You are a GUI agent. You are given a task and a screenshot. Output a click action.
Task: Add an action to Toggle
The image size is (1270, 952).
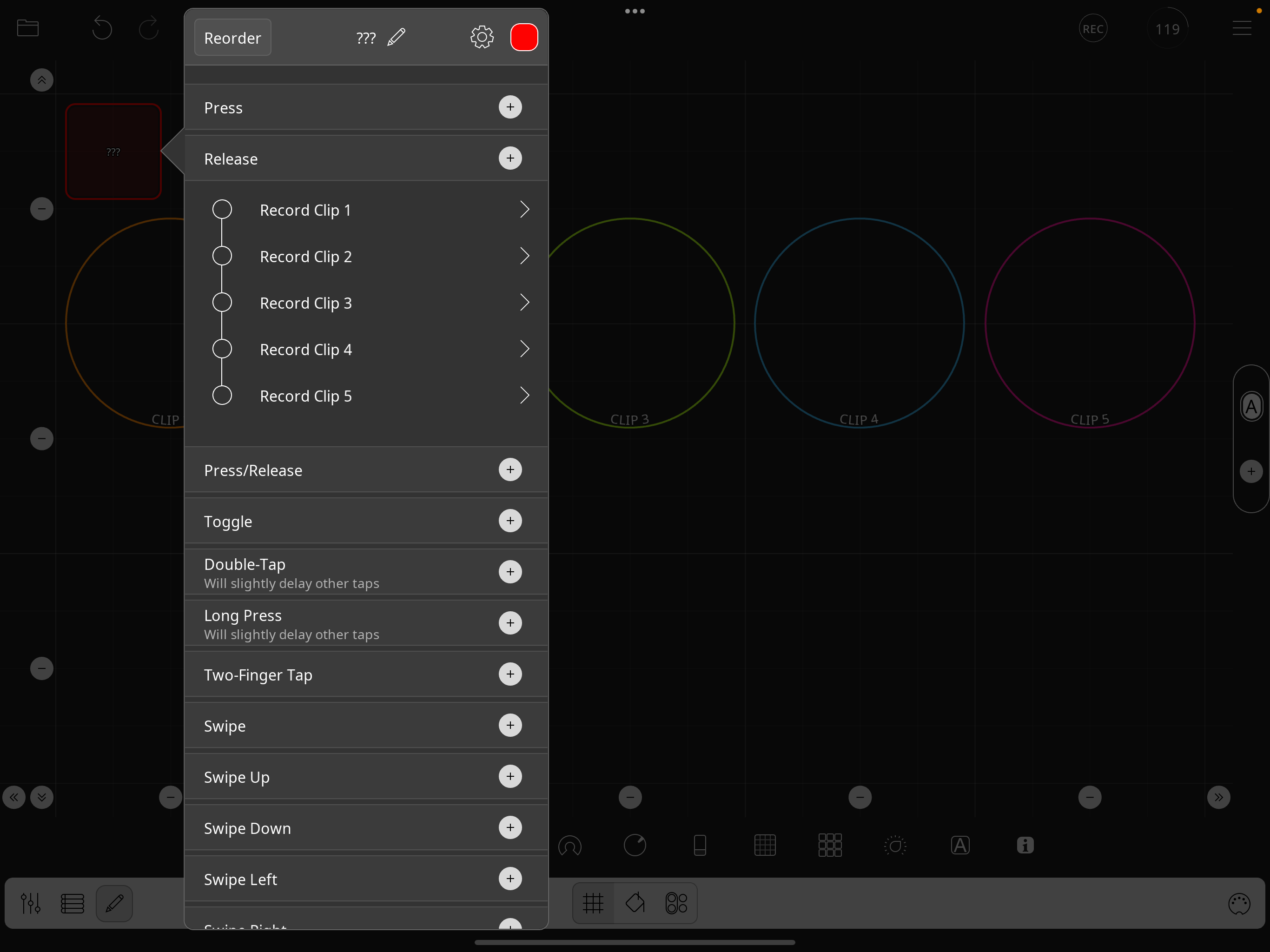[x=510, y=521]
